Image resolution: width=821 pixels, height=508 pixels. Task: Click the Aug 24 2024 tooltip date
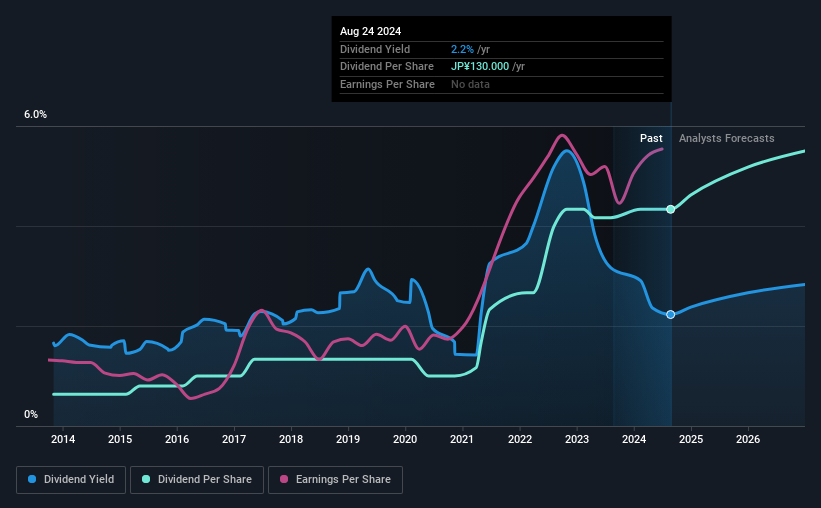371,31
